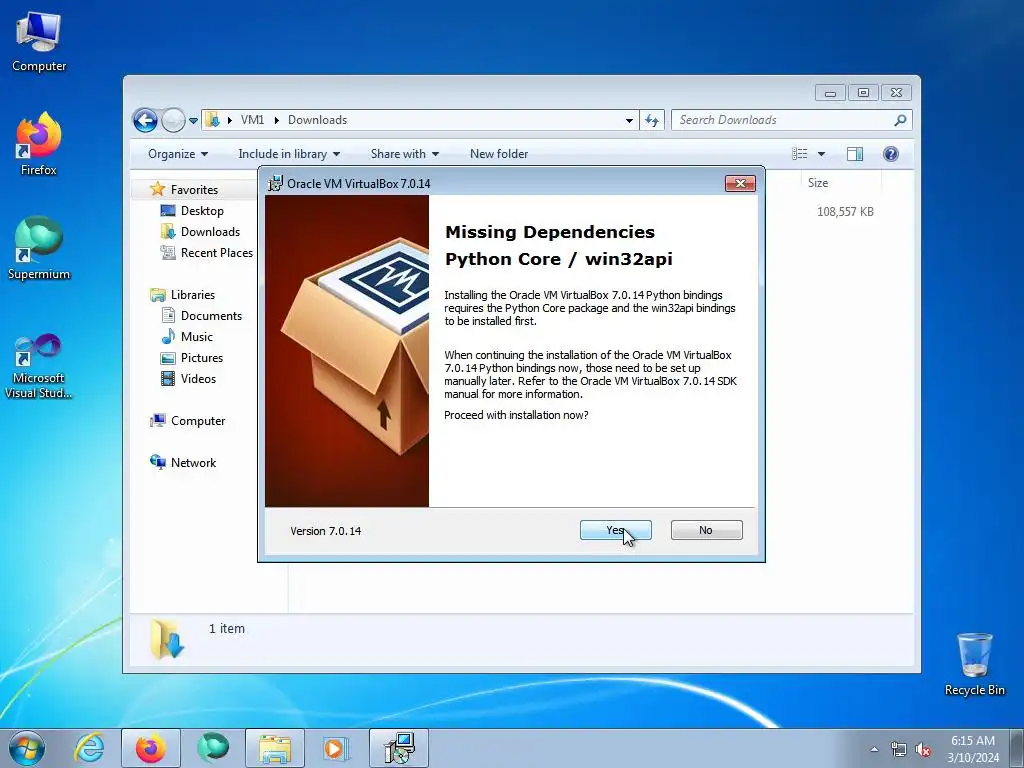This screenshot has width=1024, height=768.
Task: Click Explorer forward navigation arrow
Action: click(x=173, y=120)
